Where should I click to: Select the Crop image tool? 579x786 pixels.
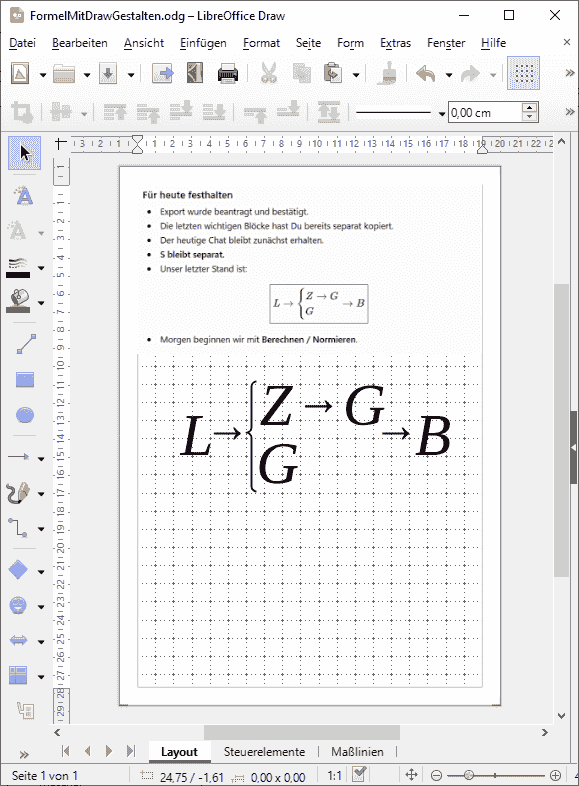click(22, 112)
